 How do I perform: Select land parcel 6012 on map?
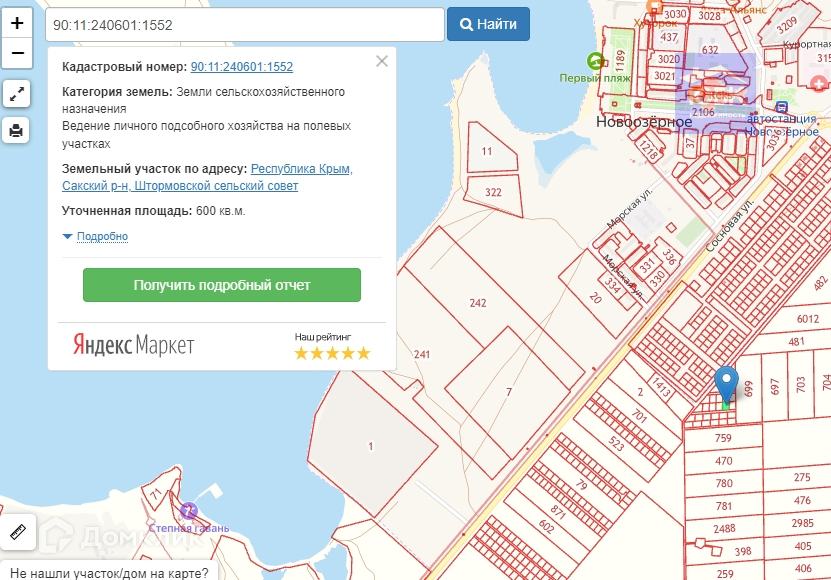[807, 319]
